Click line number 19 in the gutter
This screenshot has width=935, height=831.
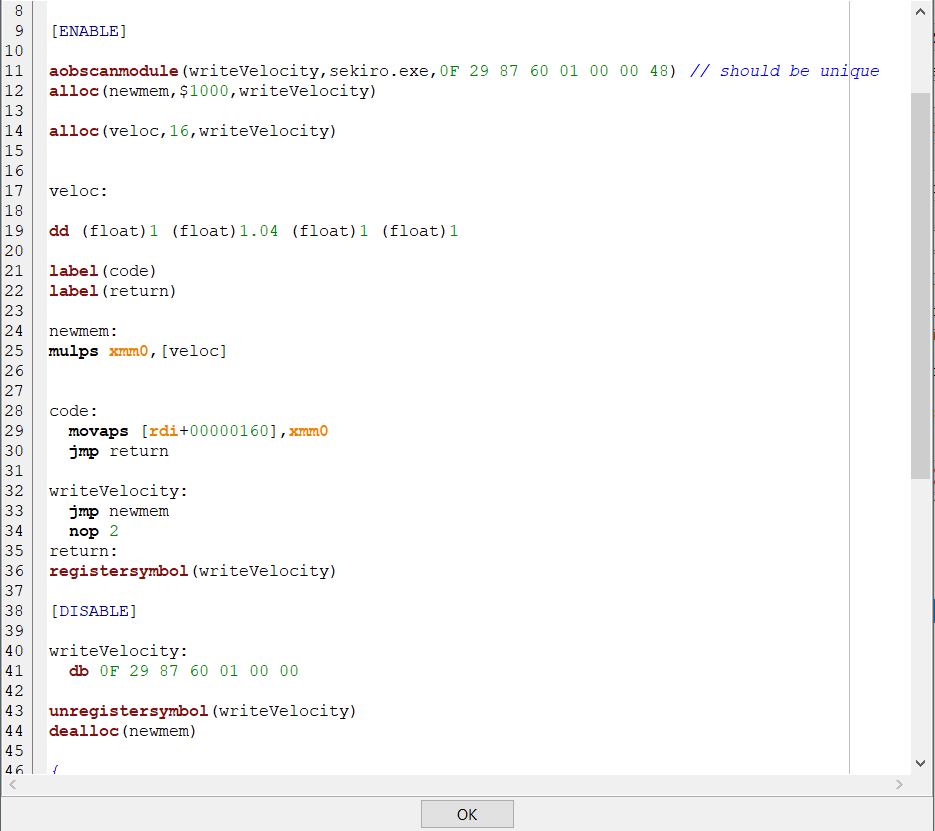tap(16, 230)
